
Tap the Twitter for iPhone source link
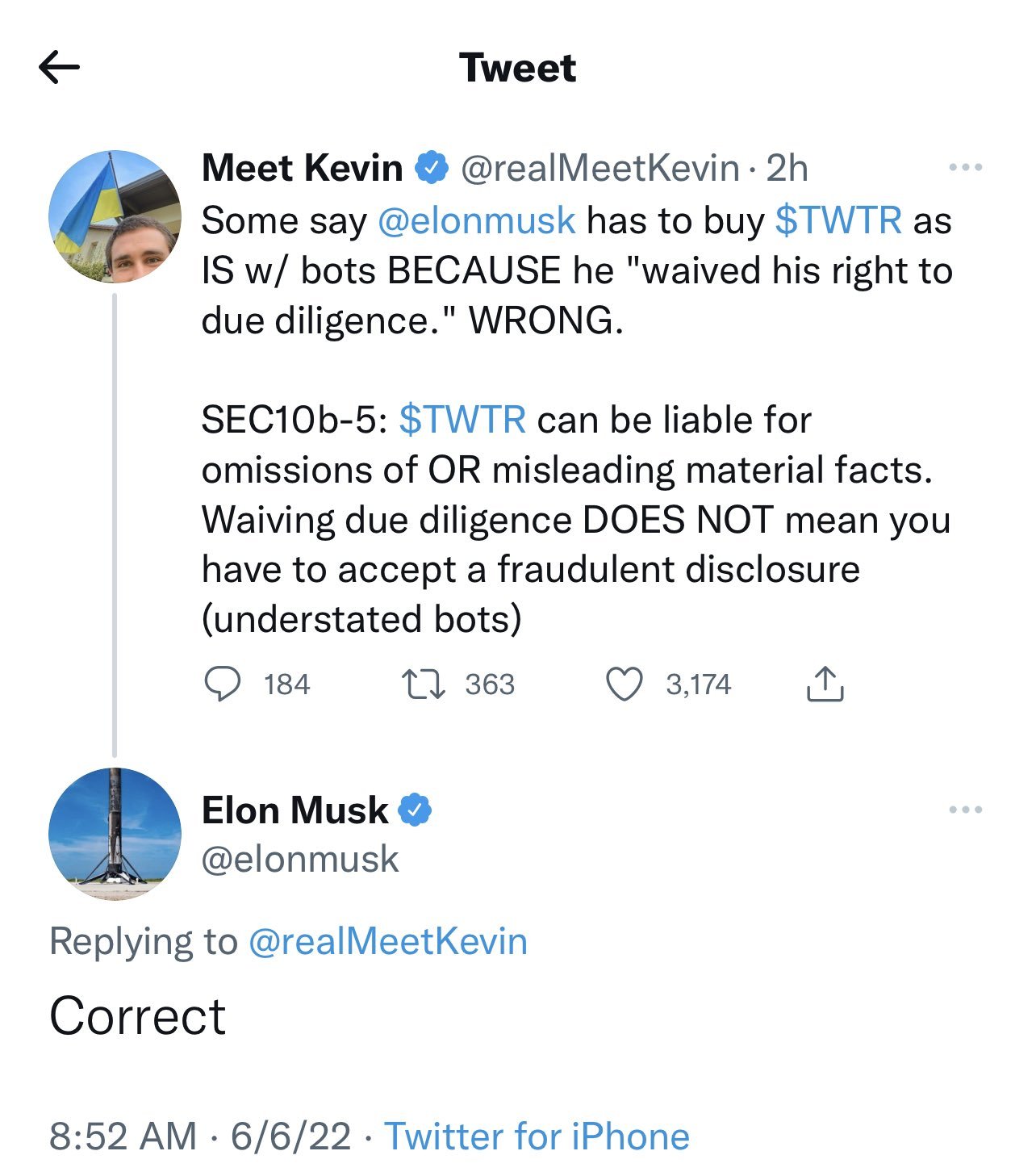pos(537,1136)
